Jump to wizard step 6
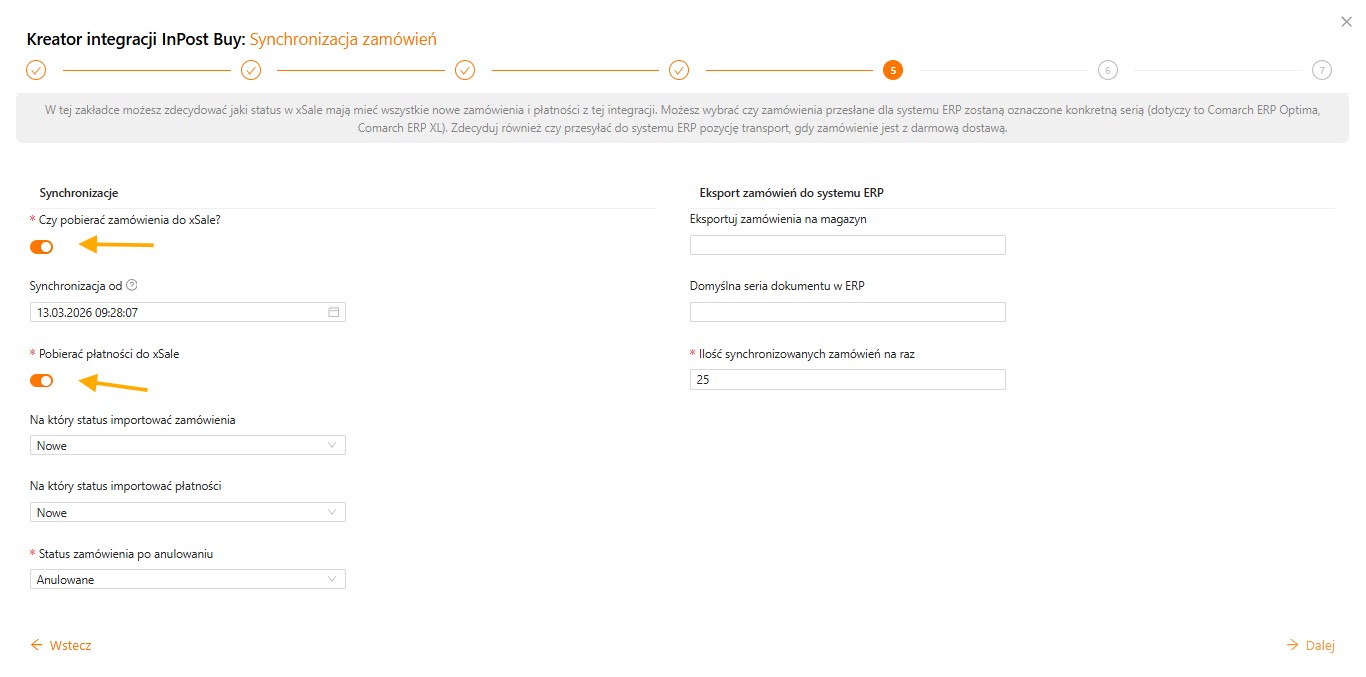The height and width of the screenshot is (677, 1366). point(1107,70)
